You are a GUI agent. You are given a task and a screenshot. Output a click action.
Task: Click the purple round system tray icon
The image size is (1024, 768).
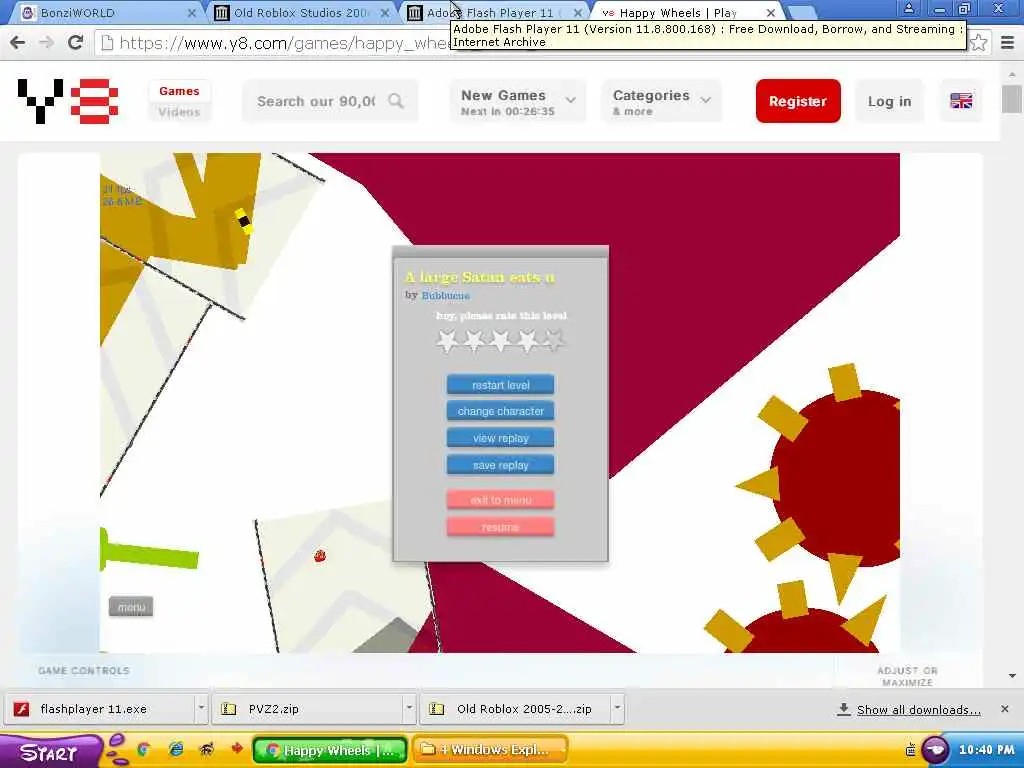[935, 750]
